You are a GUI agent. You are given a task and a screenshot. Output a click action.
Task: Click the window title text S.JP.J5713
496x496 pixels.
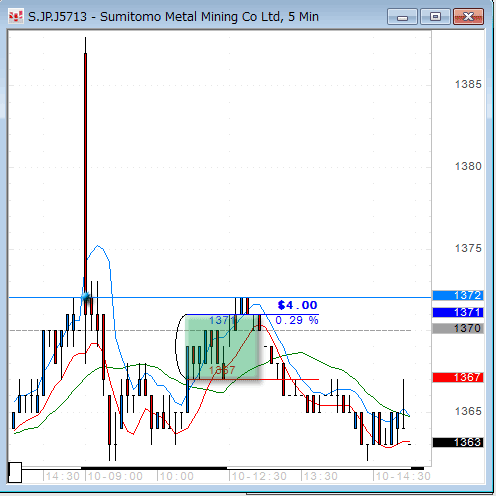(x=57, y=17)
